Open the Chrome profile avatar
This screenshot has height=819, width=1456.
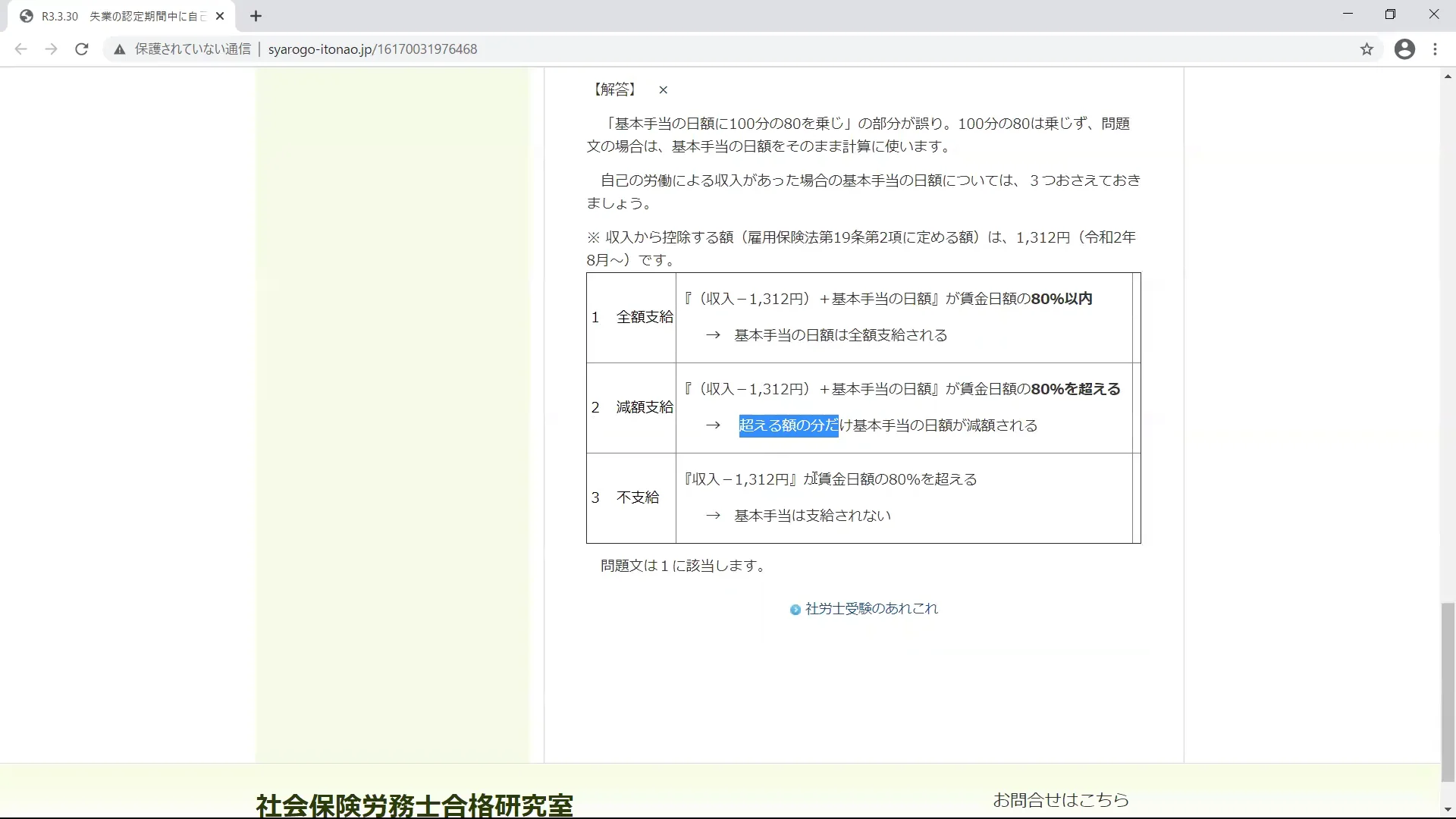[1404, 49]
